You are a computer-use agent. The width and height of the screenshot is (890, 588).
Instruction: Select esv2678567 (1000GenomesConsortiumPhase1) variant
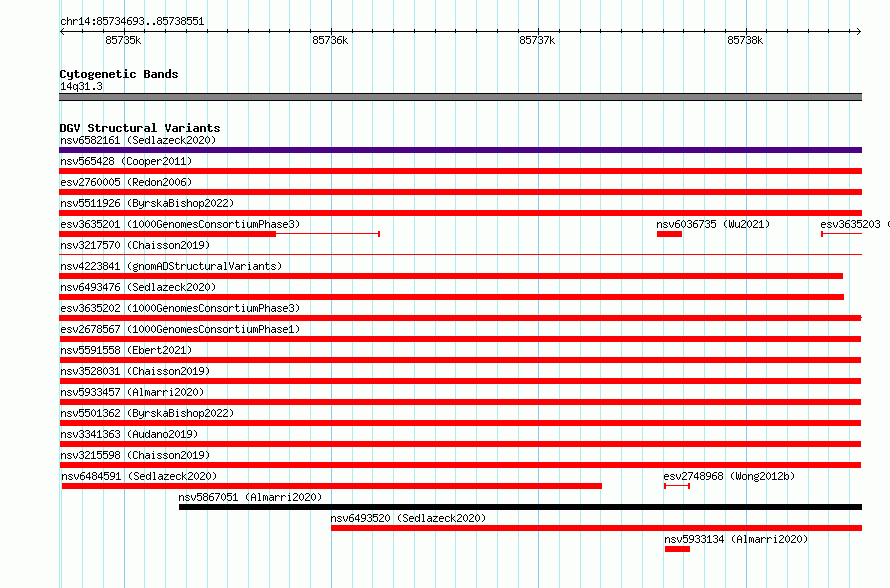pyautogui.click(x=180, y=329)
